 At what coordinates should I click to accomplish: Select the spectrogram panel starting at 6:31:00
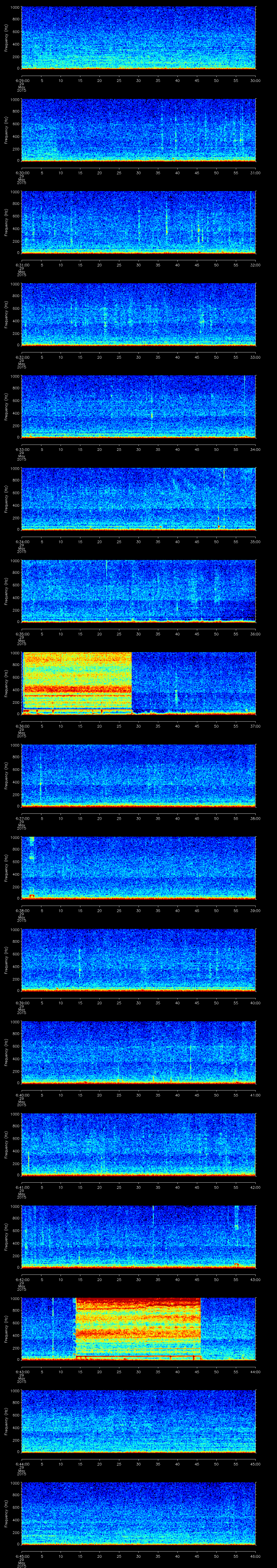click(139, 222)
